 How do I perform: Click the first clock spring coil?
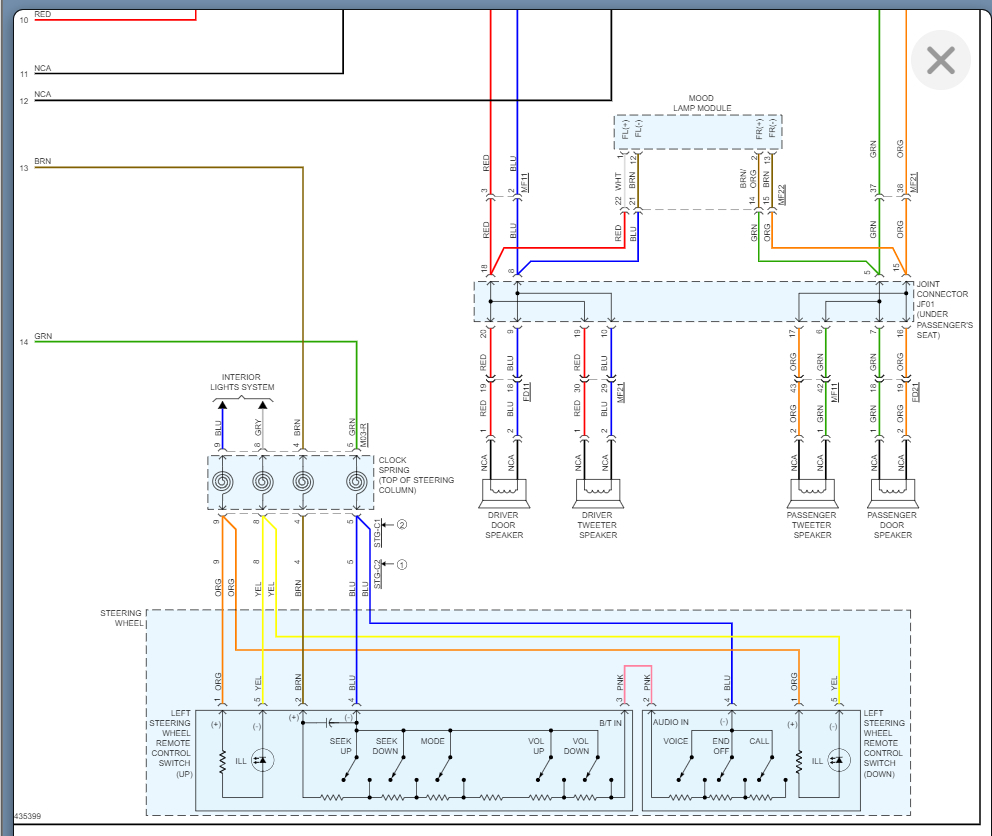[223, 482]
